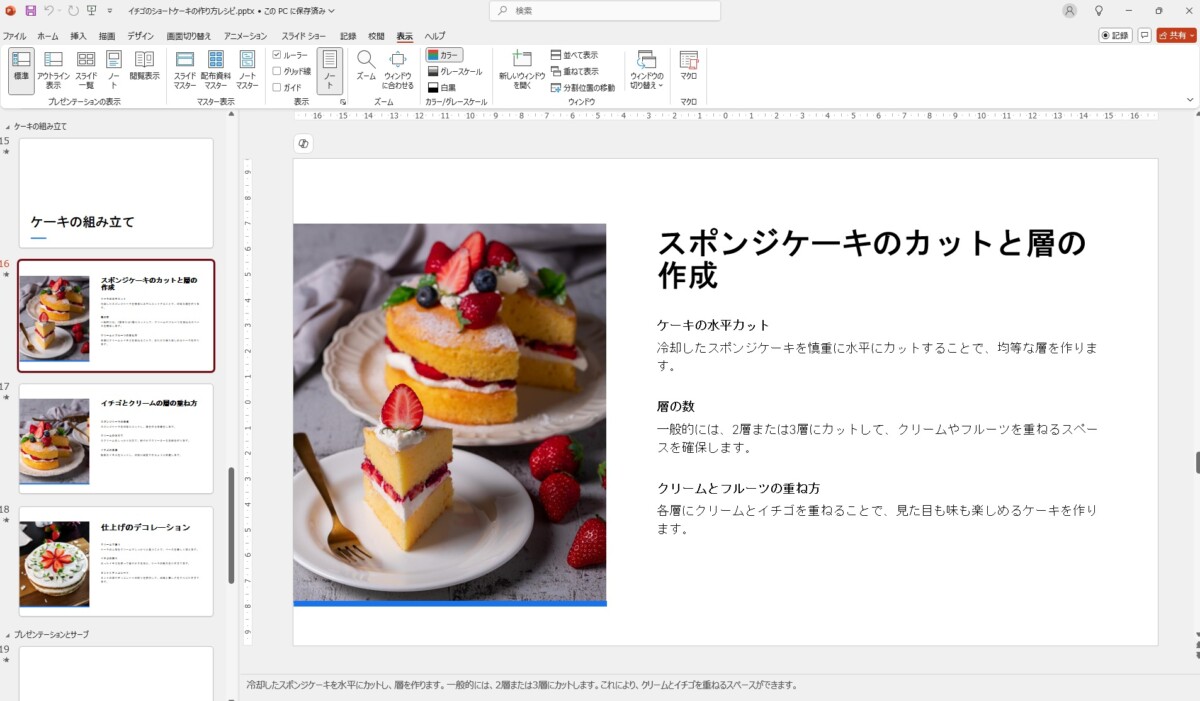Viewport: 1200px width, 701px height.
Task: Open the Slide Master view
Action: point(185,69)
